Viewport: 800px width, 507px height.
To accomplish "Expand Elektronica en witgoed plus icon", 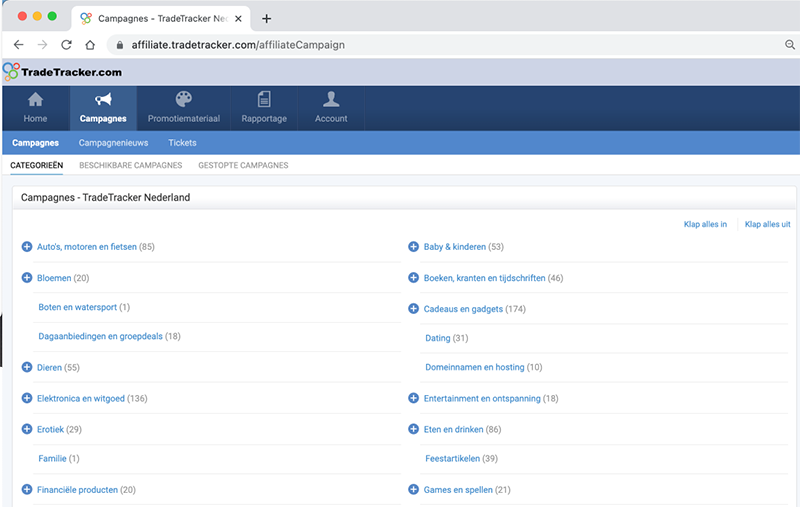I will (x=27, y=398).
